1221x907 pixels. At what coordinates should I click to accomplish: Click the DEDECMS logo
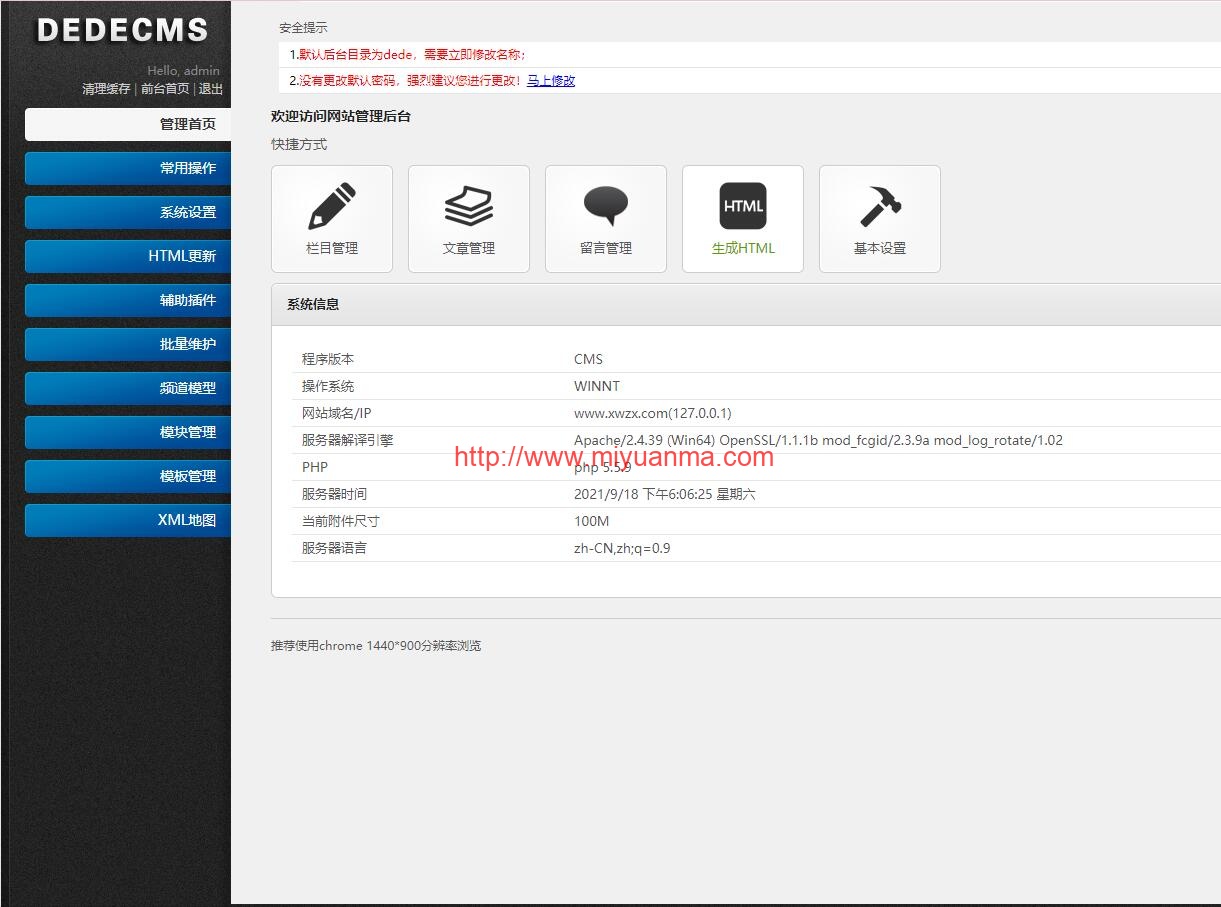(123, 30)
